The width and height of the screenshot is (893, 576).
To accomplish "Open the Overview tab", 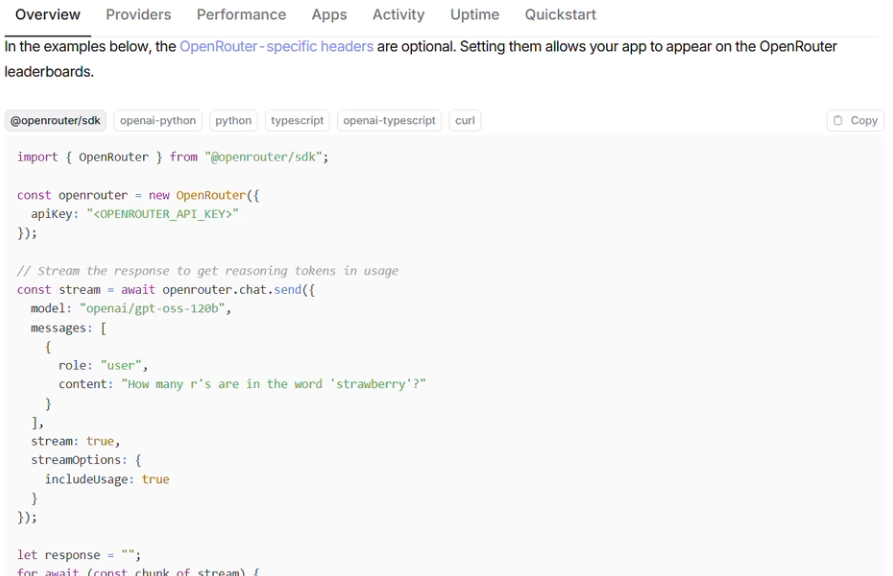I will [x=48, y=15].
